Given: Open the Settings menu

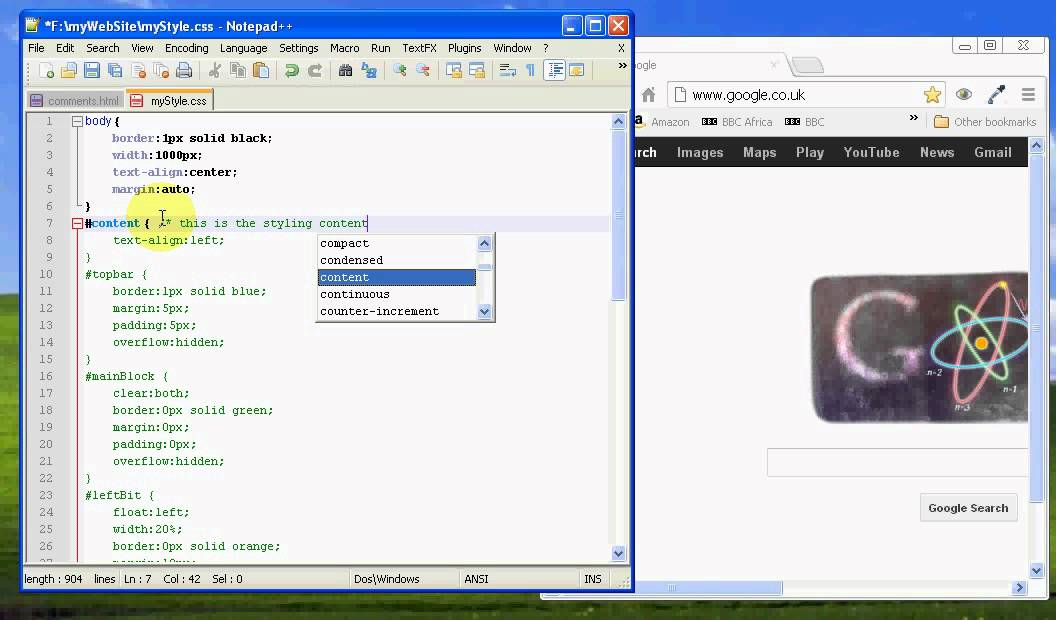Looking at the screenshot, I should tap(298, 48).
